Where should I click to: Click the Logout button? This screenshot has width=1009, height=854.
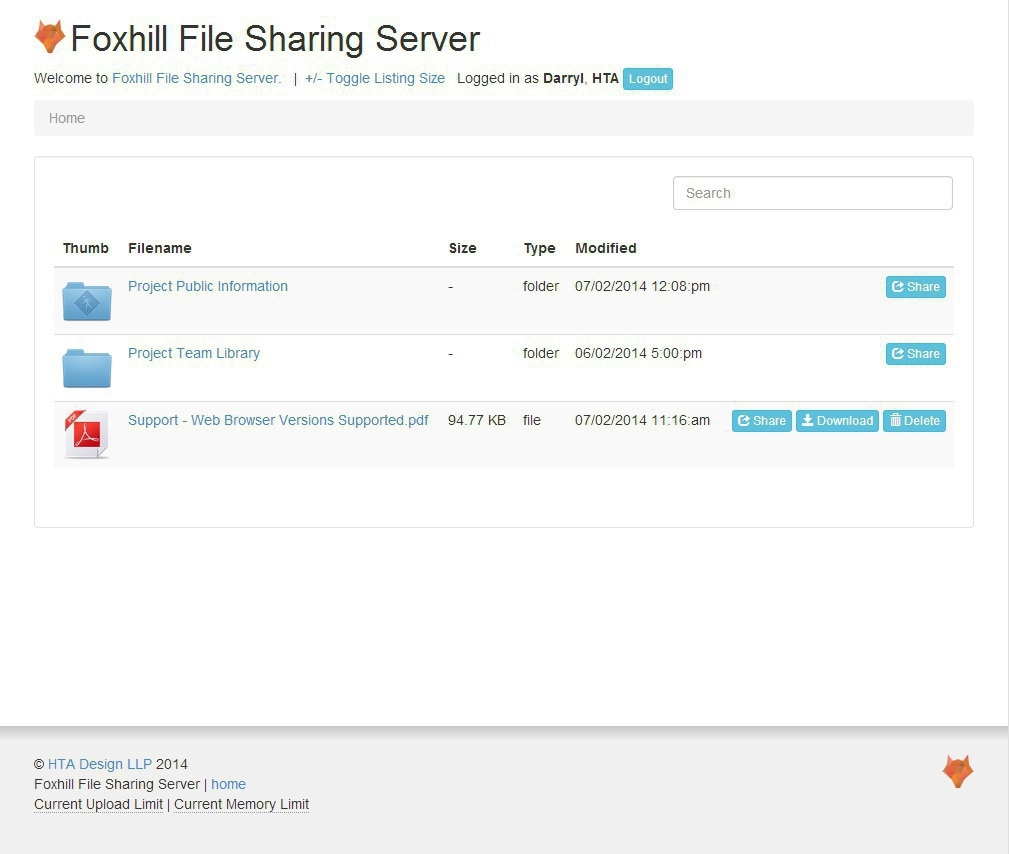[x=647, y=78]
